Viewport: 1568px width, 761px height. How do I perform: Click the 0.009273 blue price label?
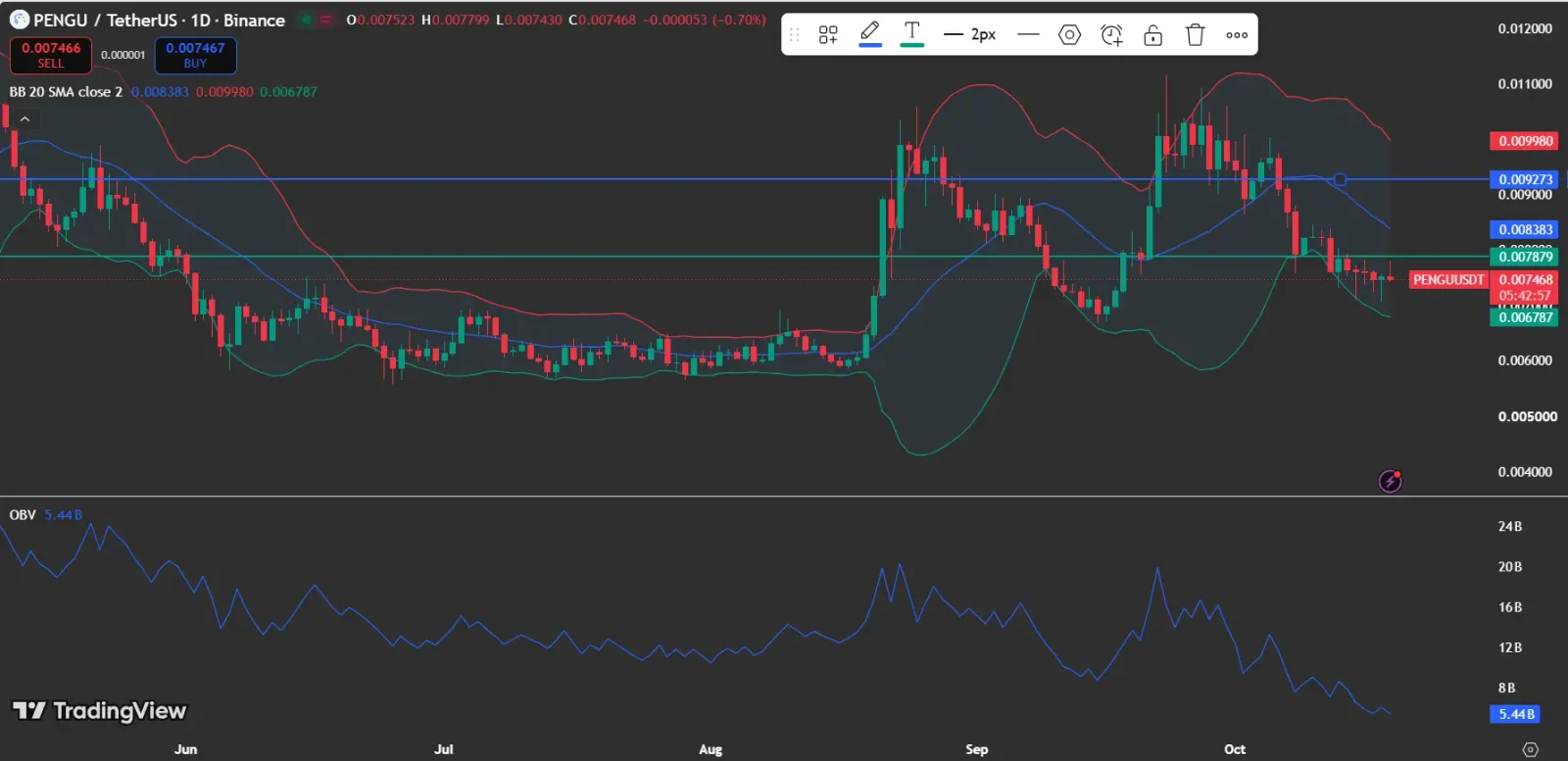[1525, 179]
